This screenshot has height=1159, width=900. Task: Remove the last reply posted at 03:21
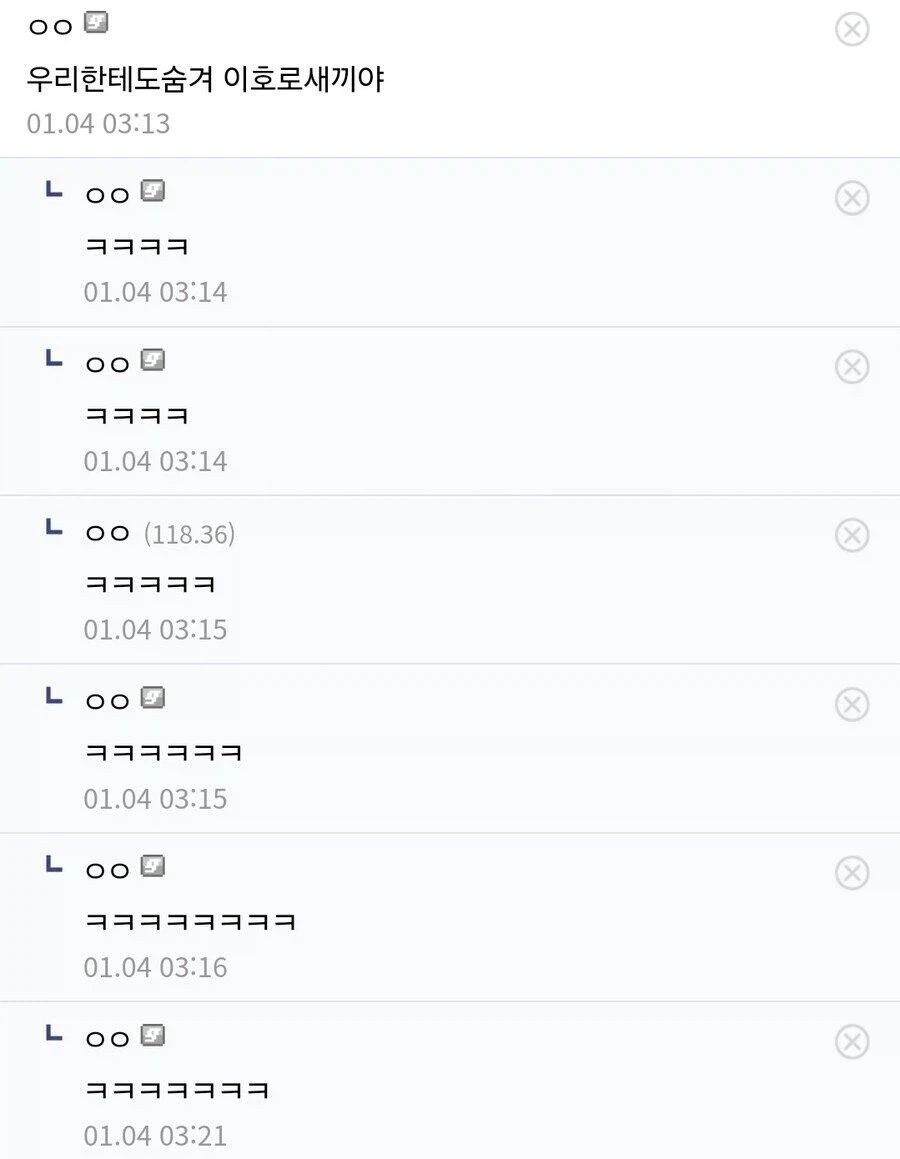(x=851, y=1042)
